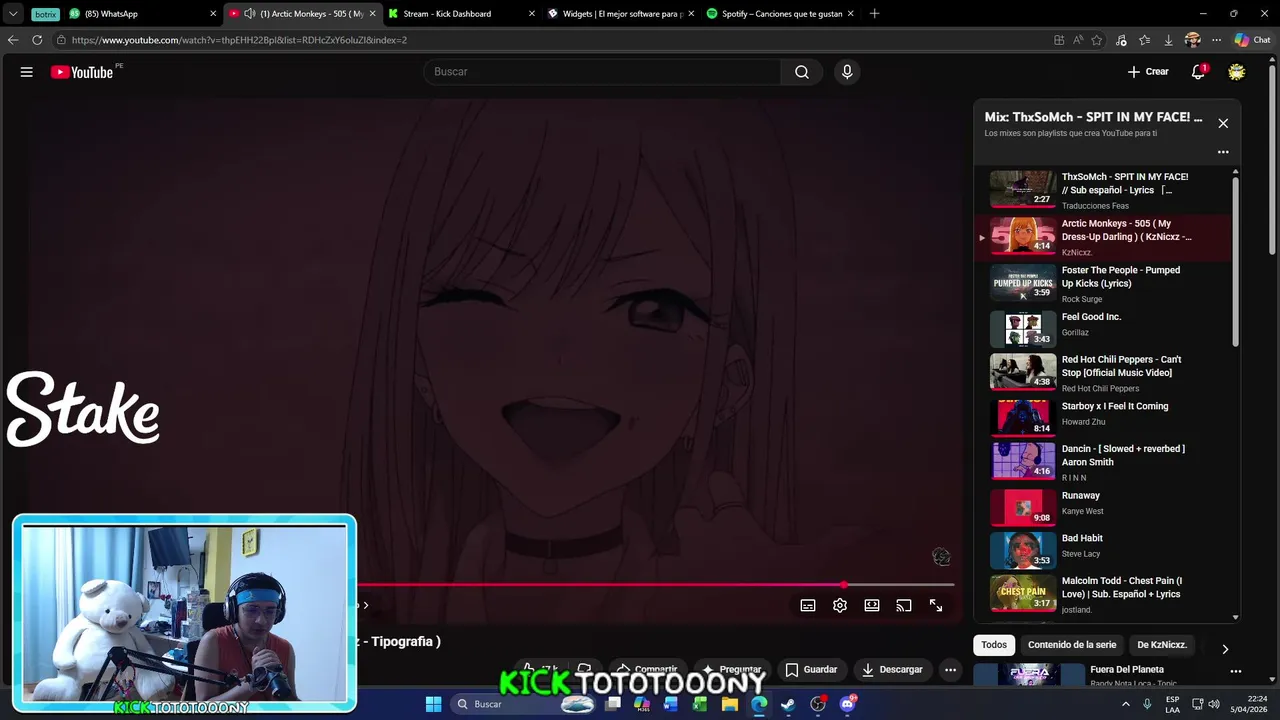This screenshot has width=1280, height=720.
Task: Open Word from the taskbar
Action: (670, 704)
